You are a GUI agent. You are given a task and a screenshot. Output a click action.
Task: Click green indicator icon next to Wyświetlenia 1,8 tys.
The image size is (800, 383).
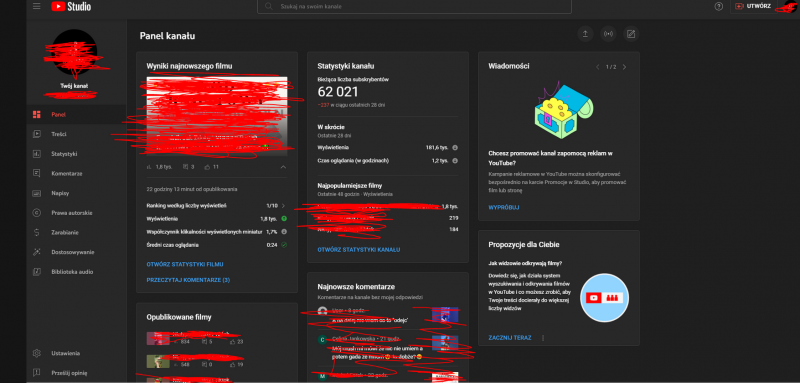click(284, 219)
